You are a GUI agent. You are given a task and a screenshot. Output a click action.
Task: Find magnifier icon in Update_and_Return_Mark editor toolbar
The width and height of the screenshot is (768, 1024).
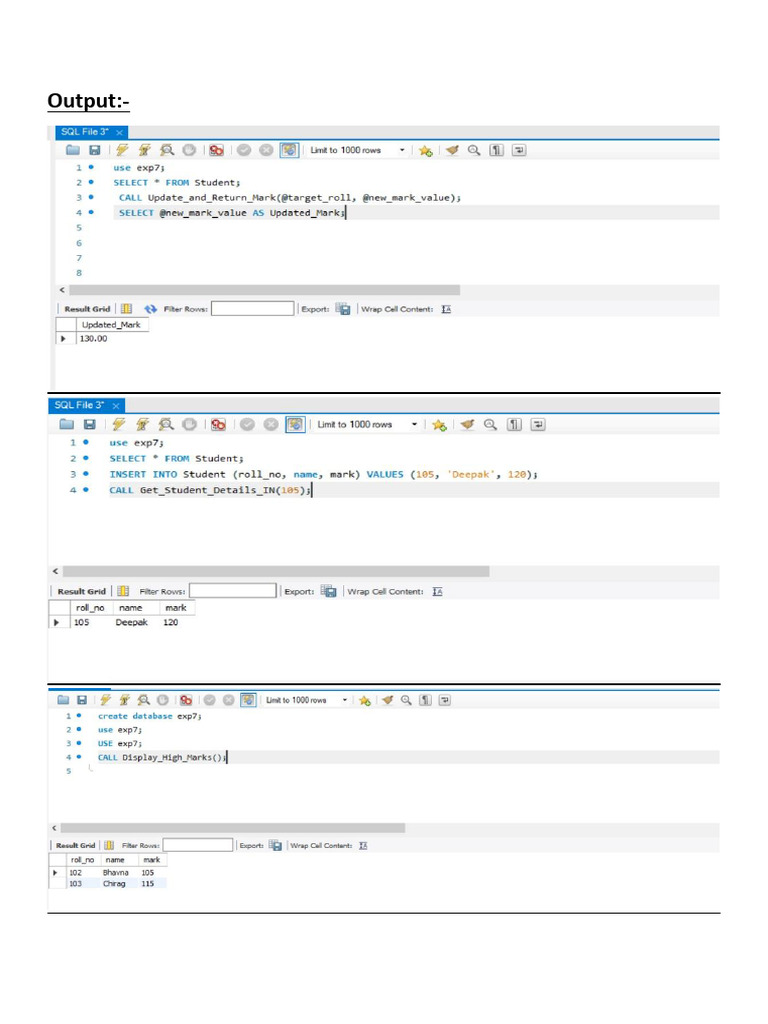tap(474, 150)
